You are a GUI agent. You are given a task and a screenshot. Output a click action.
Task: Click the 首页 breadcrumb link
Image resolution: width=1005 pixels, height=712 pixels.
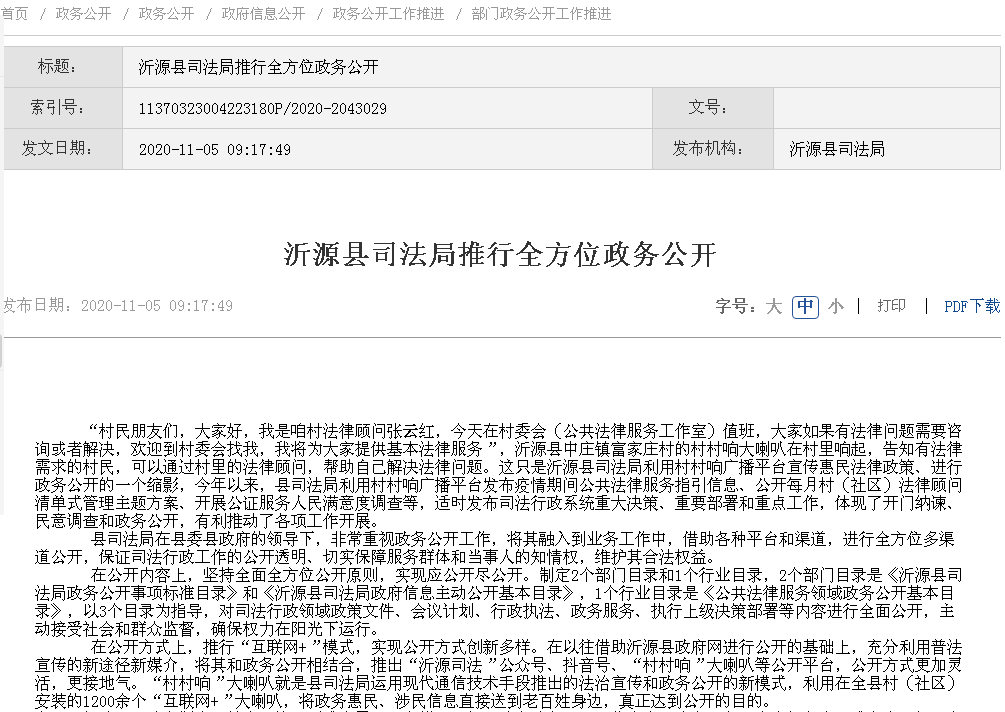pos(15,14)
